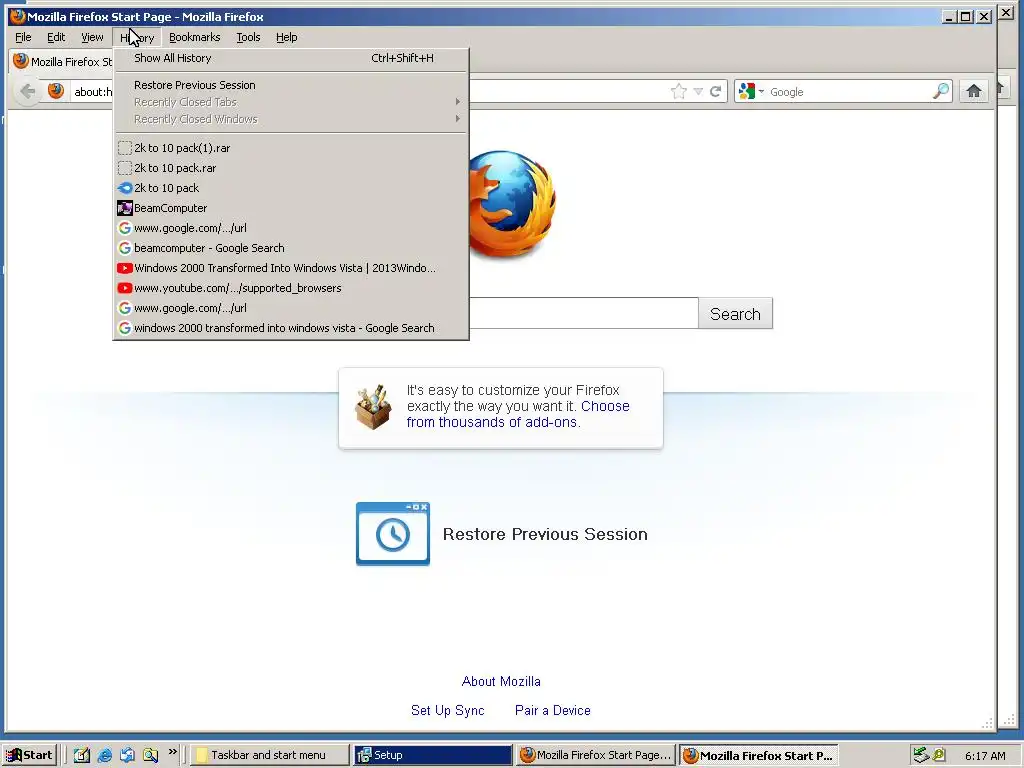Open youtube supported_browsers history entry

click(291, 288)
